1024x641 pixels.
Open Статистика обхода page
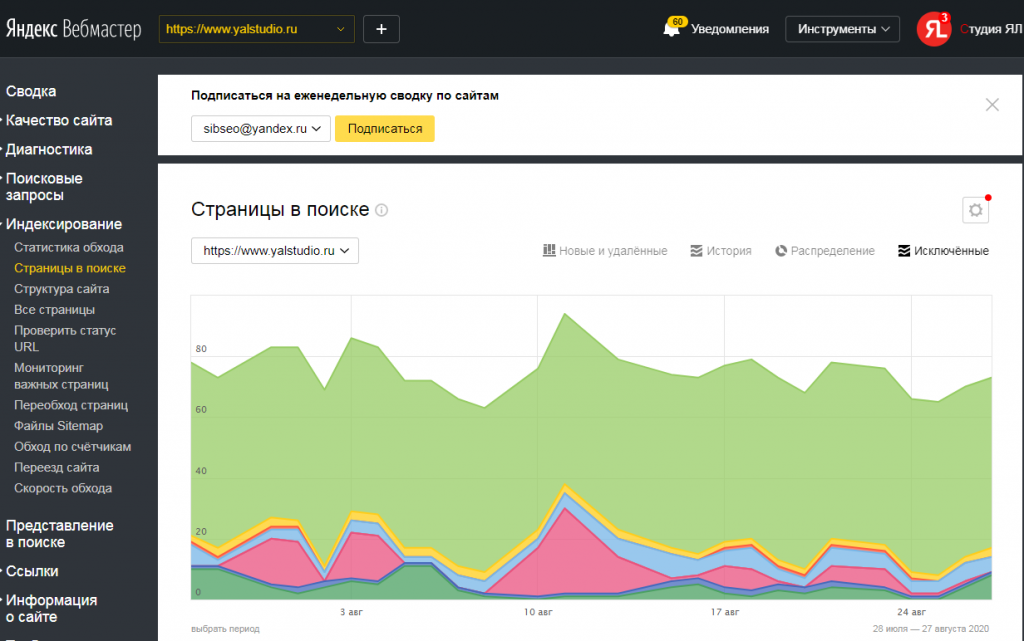(x=69, y=247)
